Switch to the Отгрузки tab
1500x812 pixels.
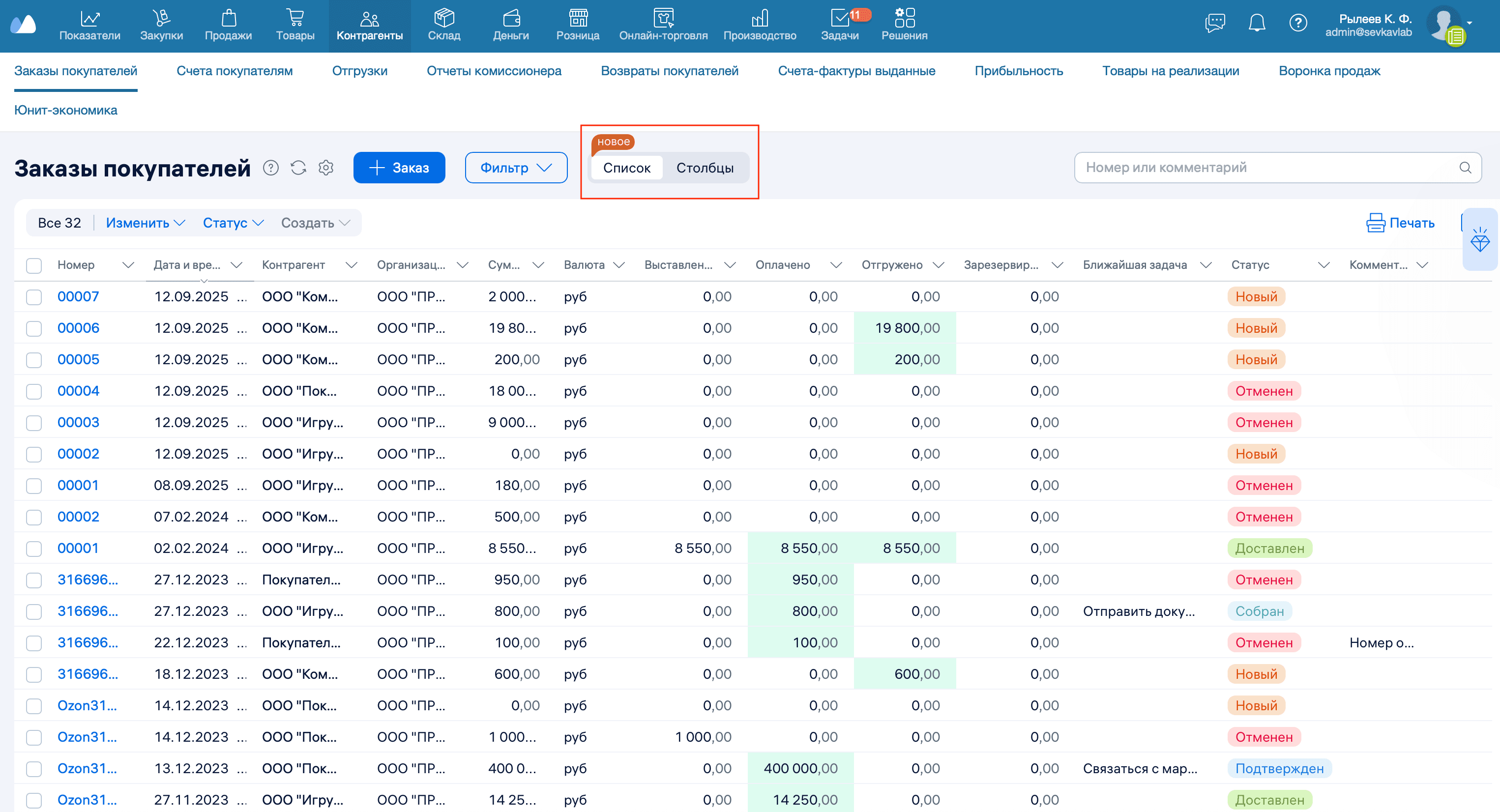click(359, 71)
